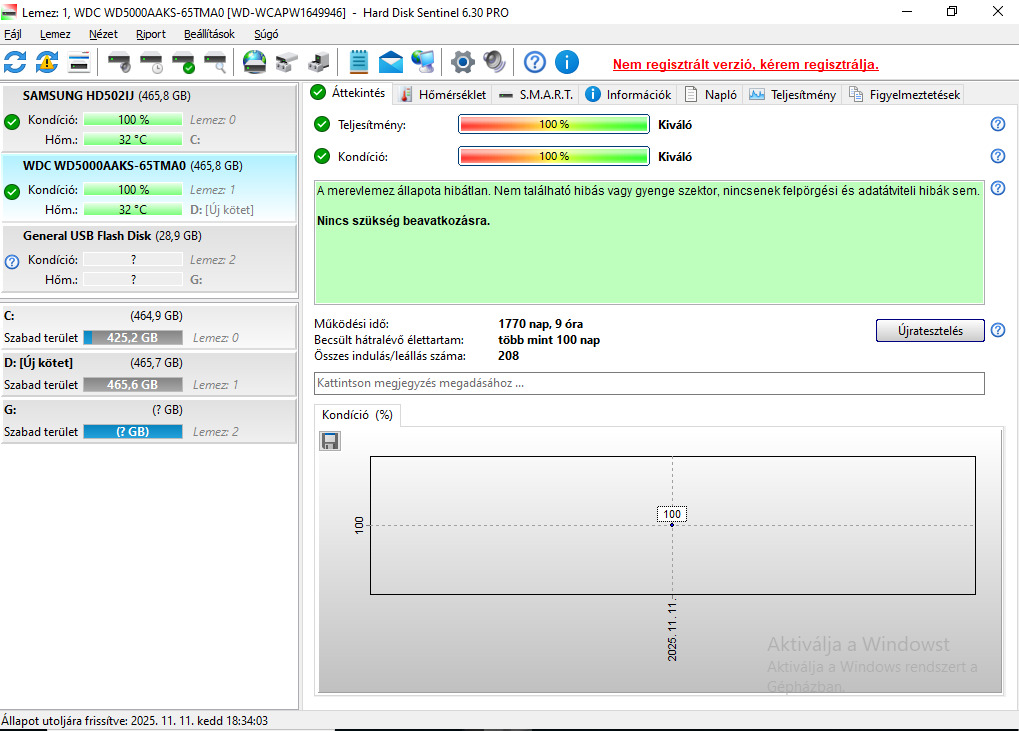Select the D: [Új kötet] partition entry

149,374
